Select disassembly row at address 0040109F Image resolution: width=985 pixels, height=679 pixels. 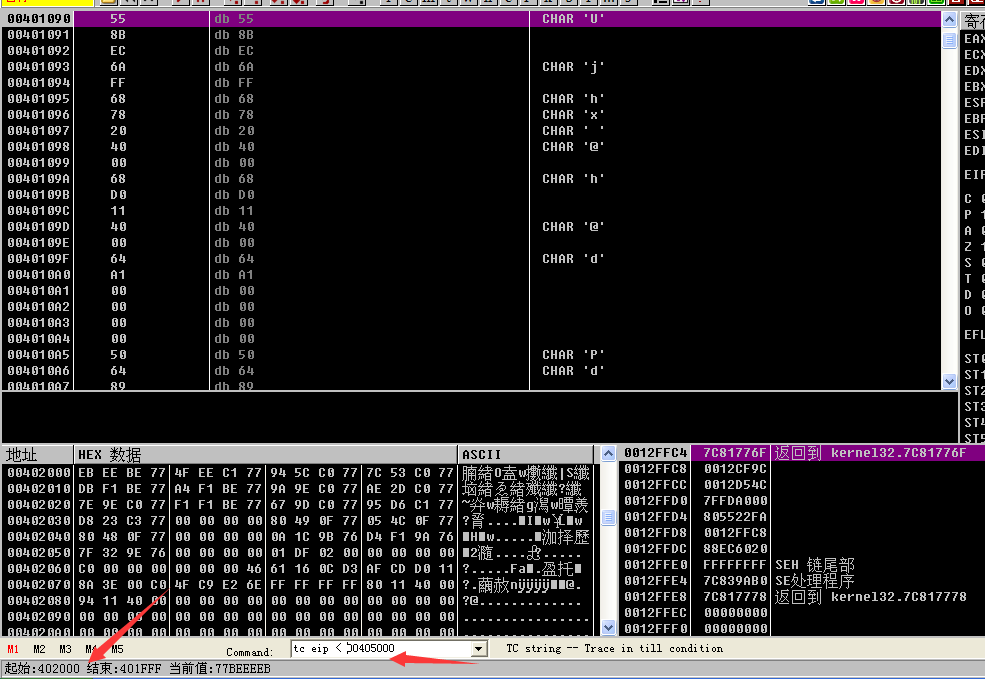point(300,259)
